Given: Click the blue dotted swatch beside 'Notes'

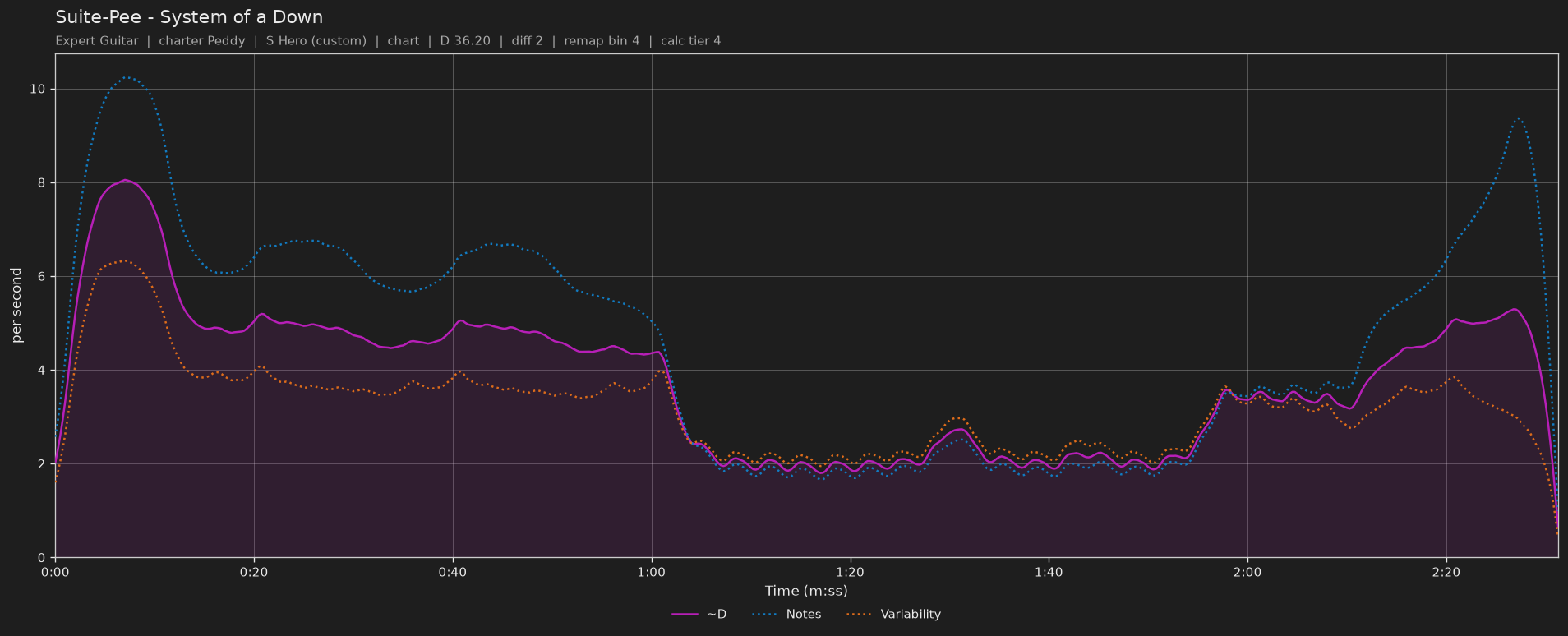Looking at the screenshot, I should click(x=764, y=615).
